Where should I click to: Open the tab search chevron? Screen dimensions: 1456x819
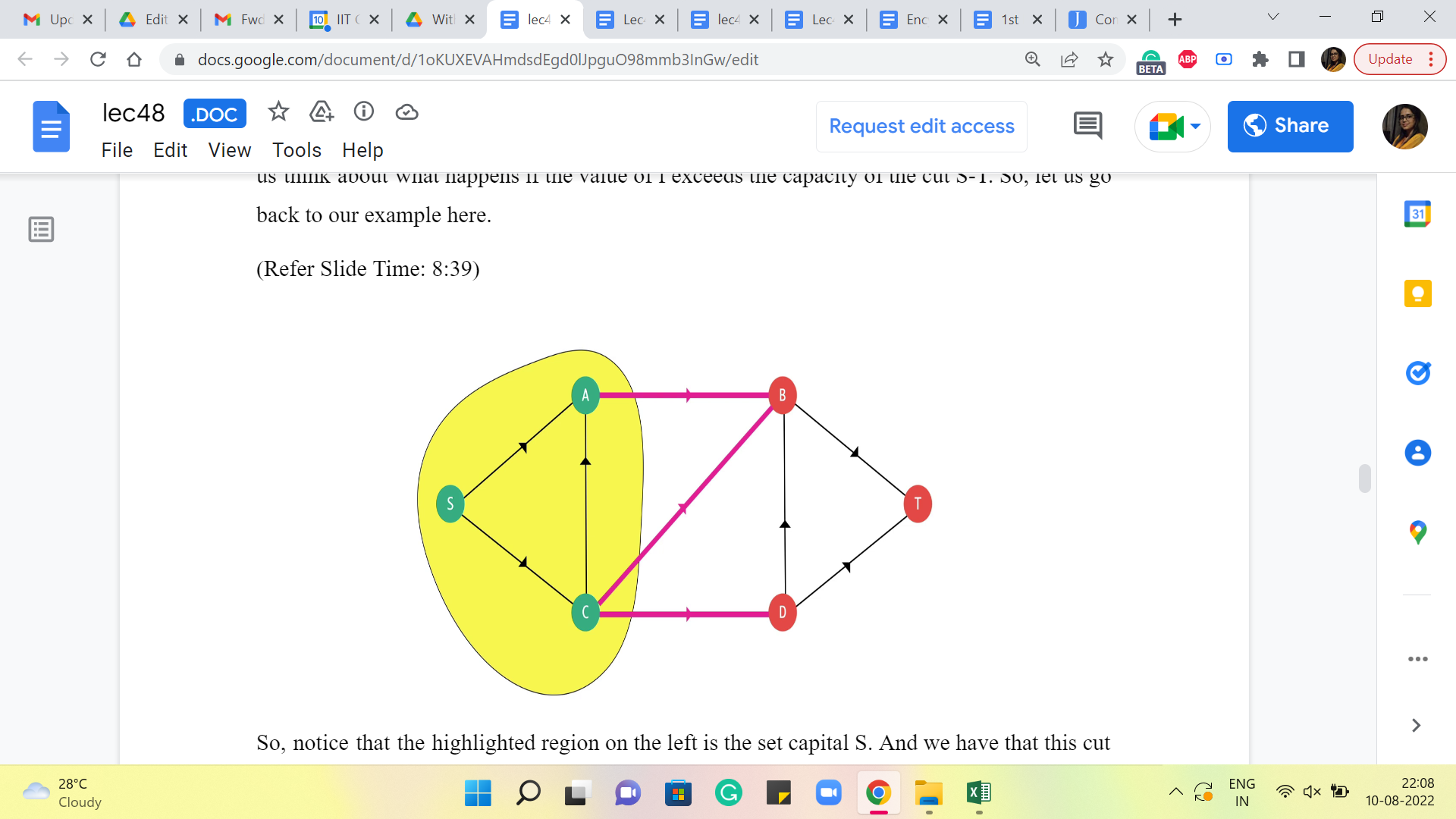click(1273, 17)
